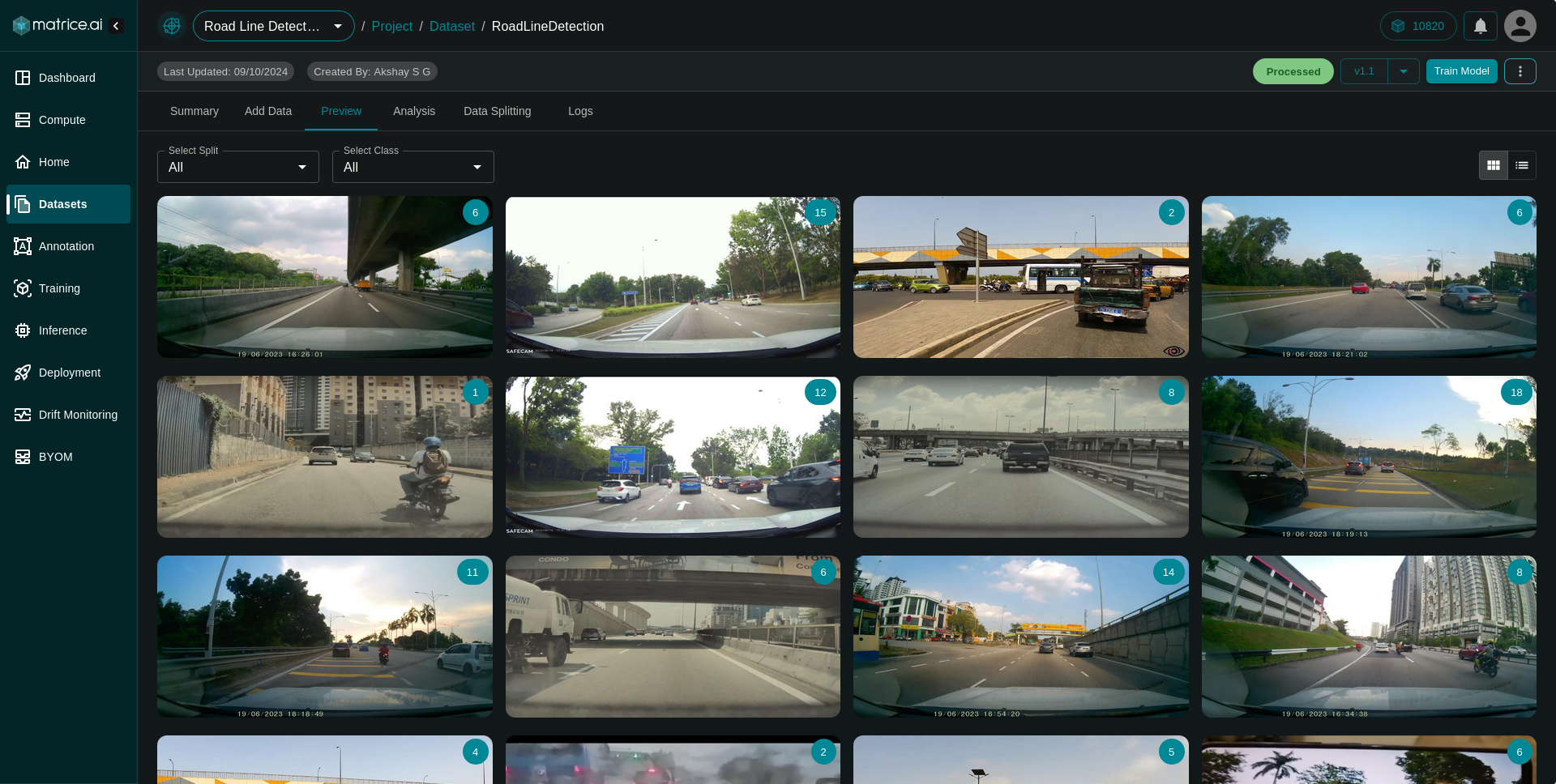Open the Select Split dropdown
The height and width of the screenshot is (784, 1556).
[238, 167]
